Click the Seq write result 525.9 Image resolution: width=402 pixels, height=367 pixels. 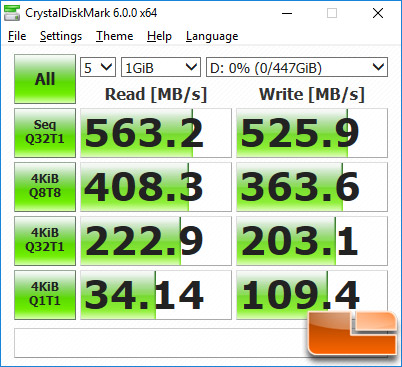[312, 133]
